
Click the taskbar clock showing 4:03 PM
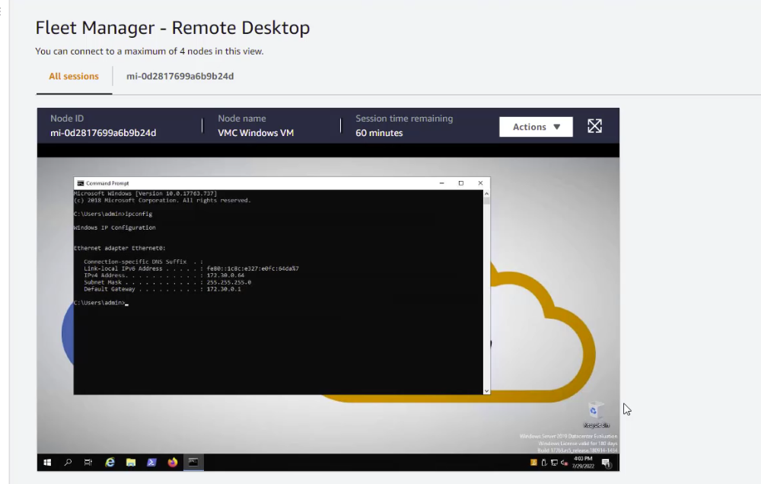tap(583, 462)
